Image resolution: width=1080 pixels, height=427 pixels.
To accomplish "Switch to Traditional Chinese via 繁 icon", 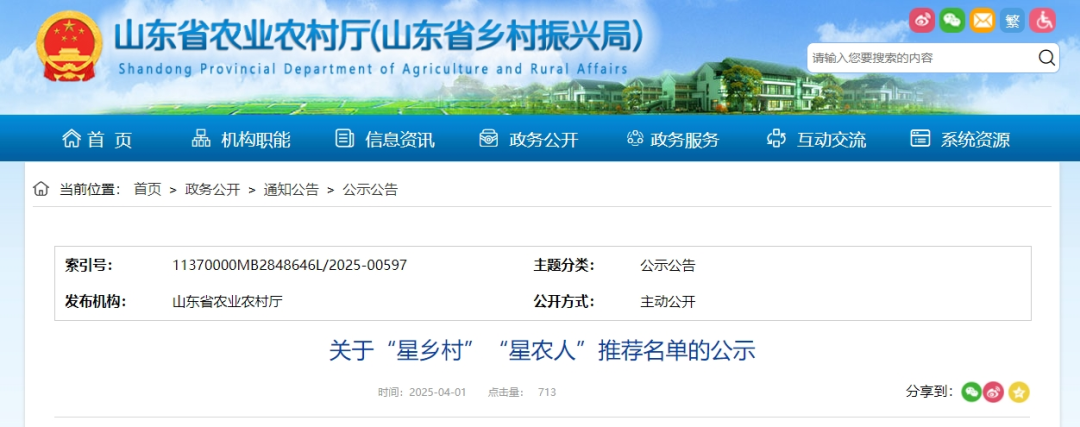I will [x=1012, y=20].
